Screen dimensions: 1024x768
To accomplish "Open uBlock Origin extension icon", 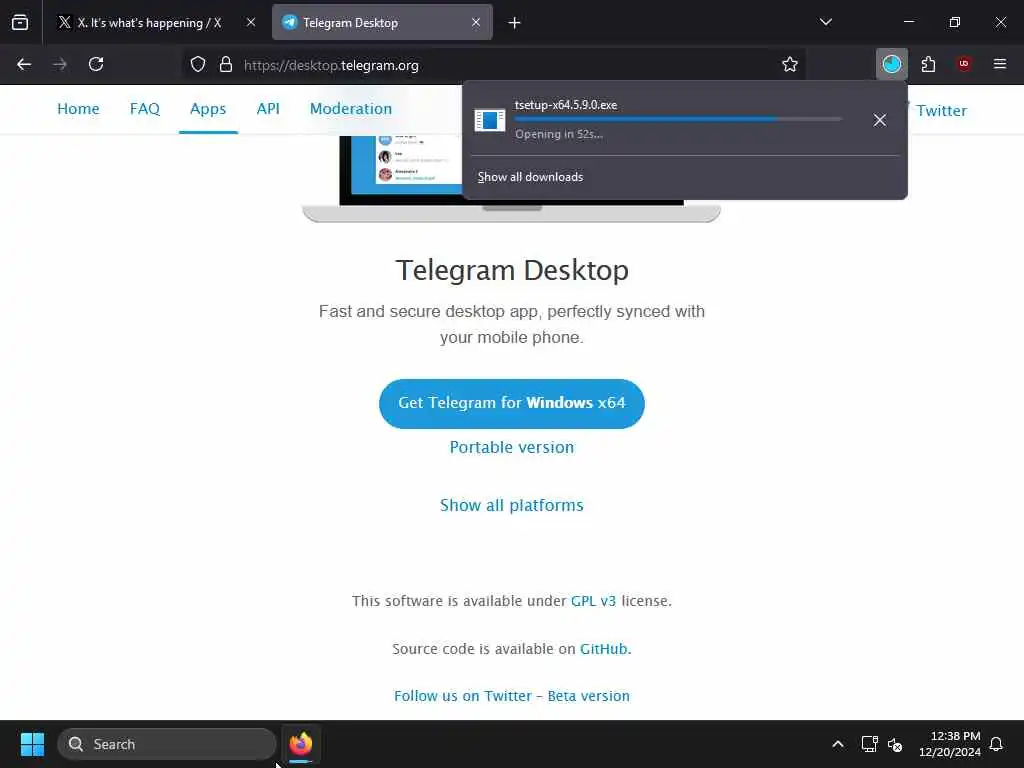I will point(964,64).
